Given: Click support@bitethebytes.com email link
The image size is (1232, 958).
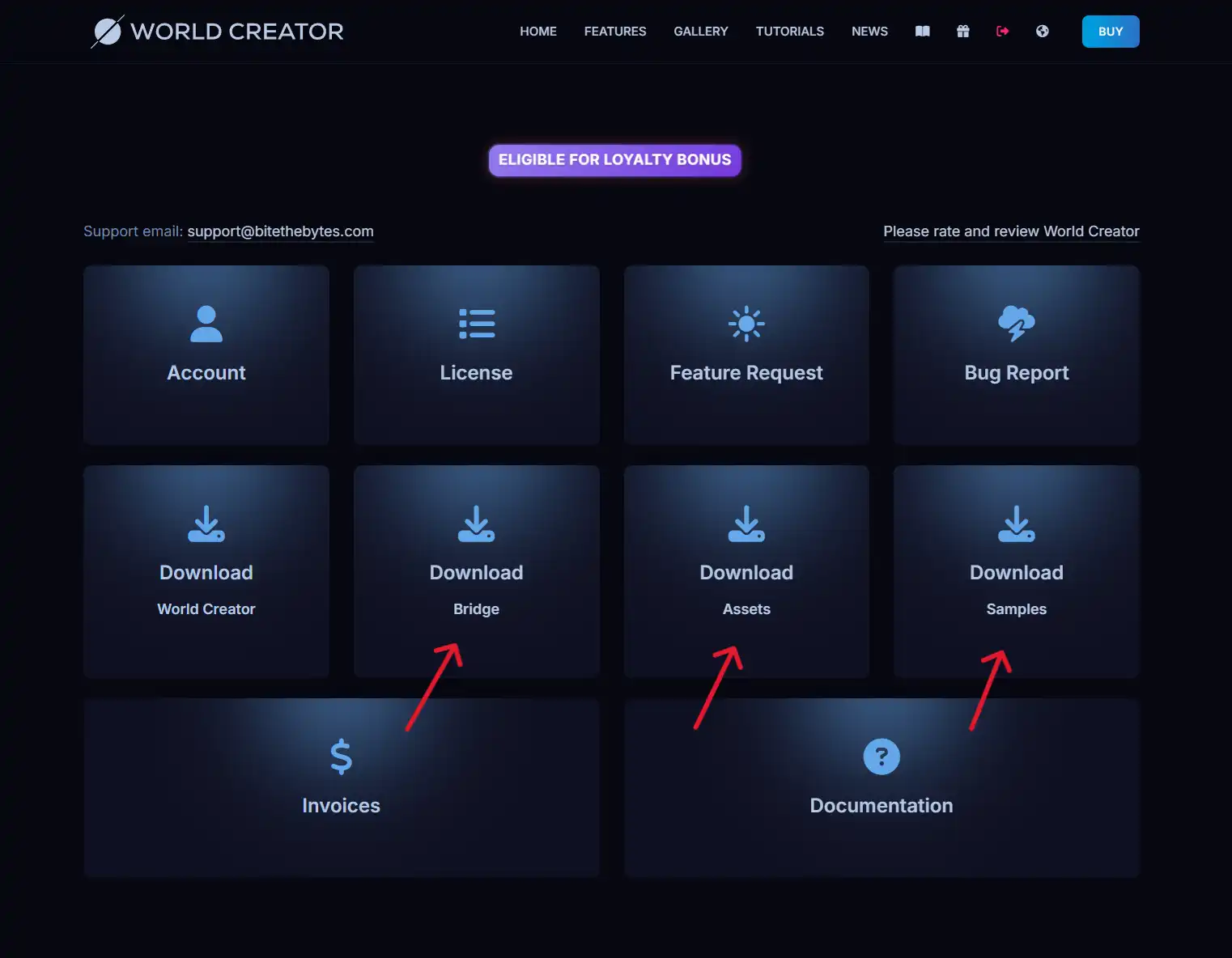Looking at the screenshot, I should (x=280, y=231).
